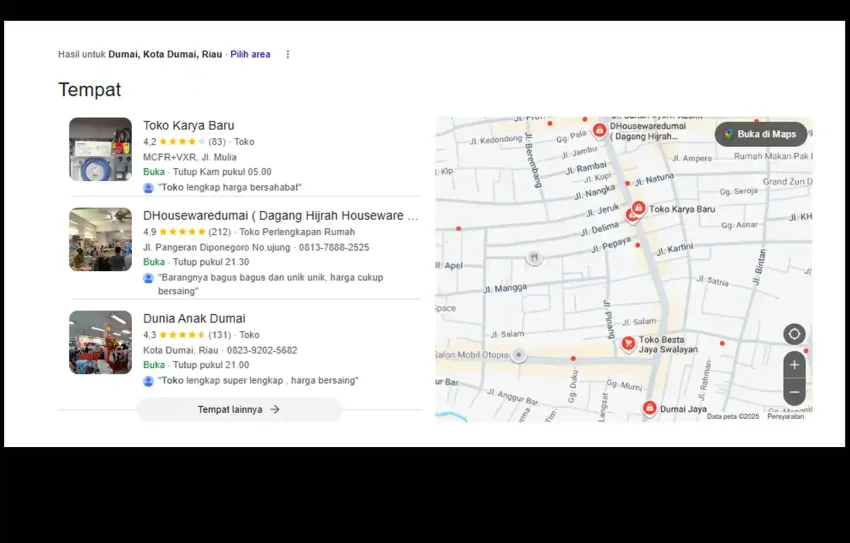Click the restaurant marker on the map
850x543 pixels.
[x=534, y=258]
